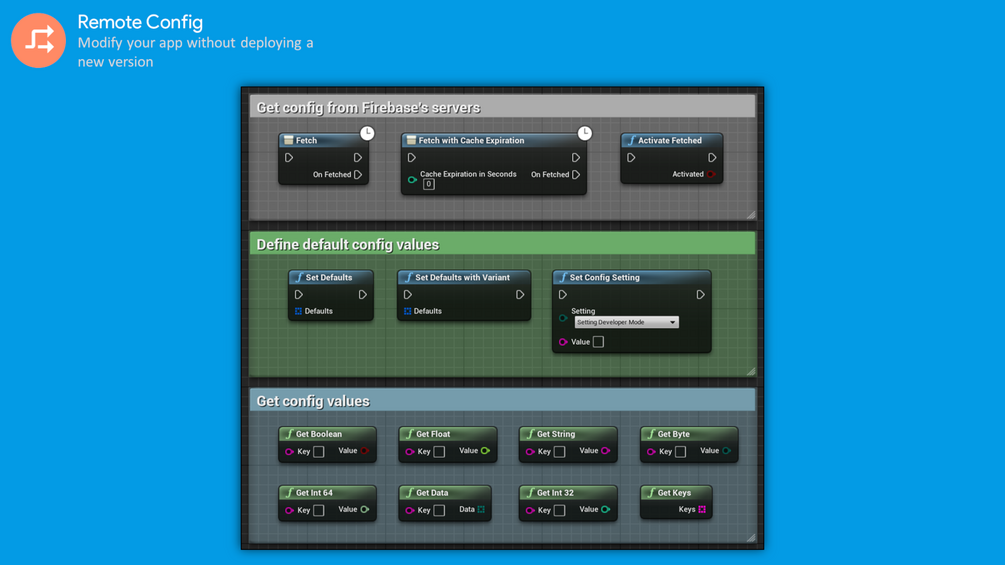This screenshot has width=1005, height=565.
Task: Click Key input box on Get Byte
Action: pos(681,452)
